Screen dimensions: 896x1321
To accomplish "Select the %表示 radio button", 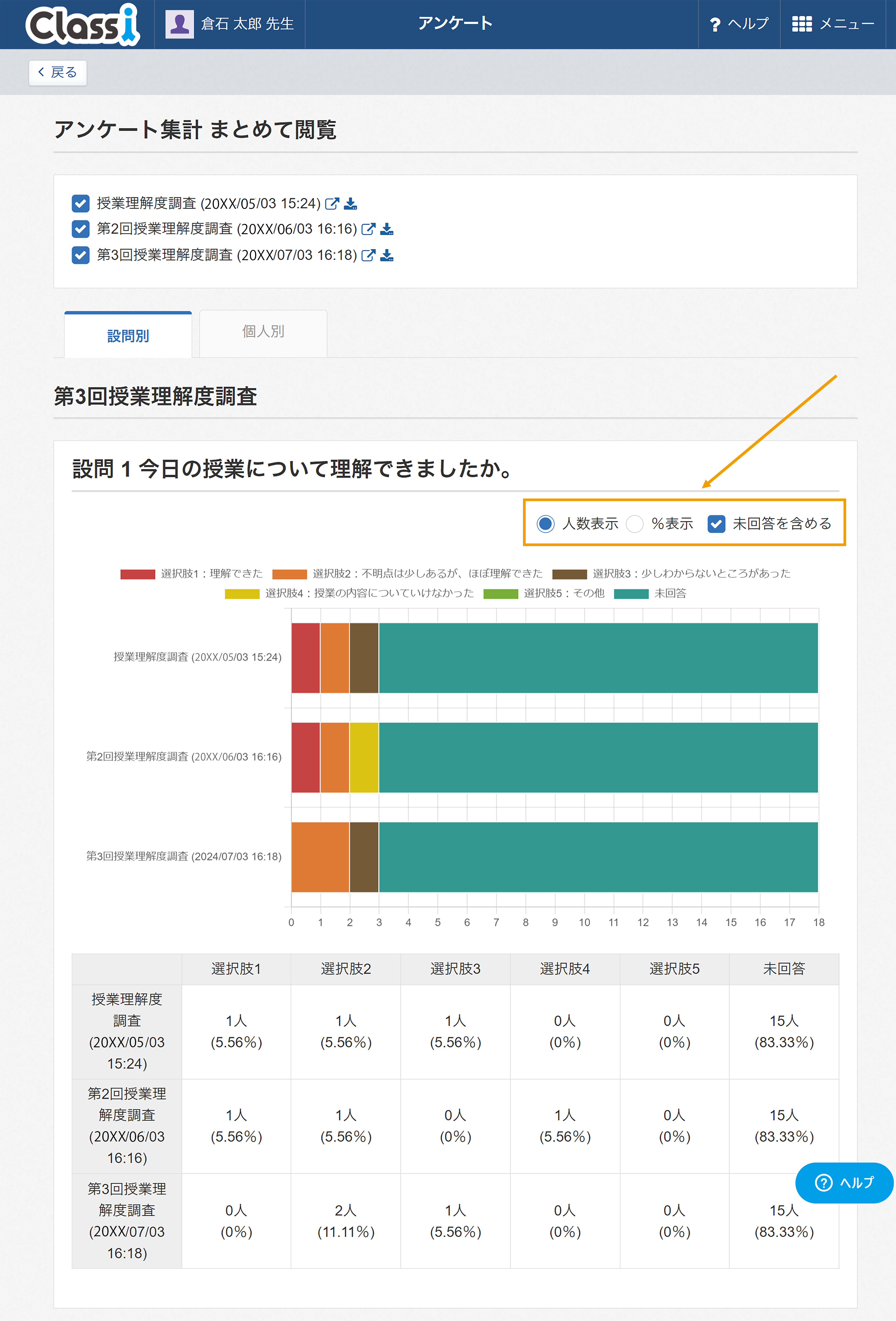I will point(635,523).
